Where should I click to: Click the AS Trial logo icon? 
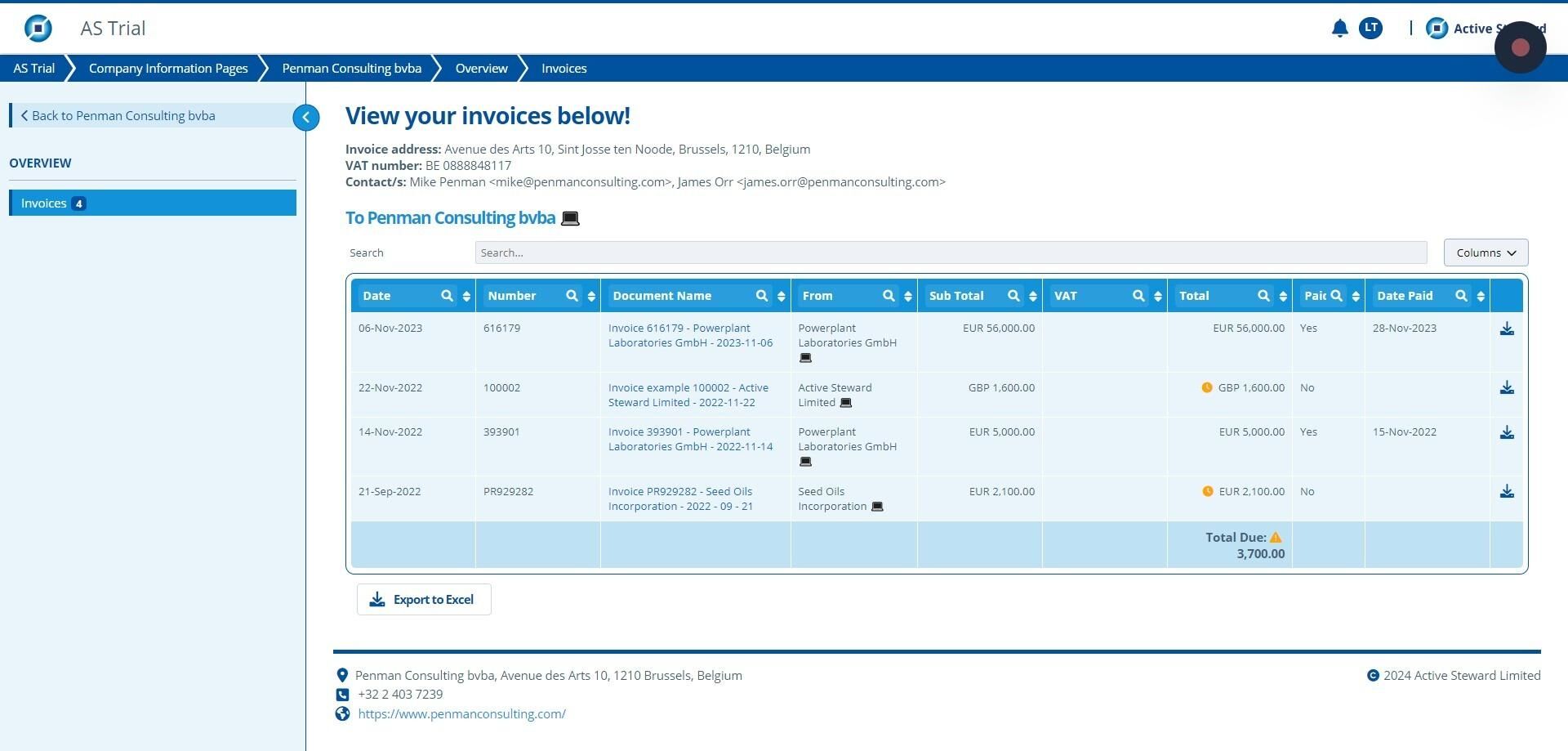tap(38, 29)
